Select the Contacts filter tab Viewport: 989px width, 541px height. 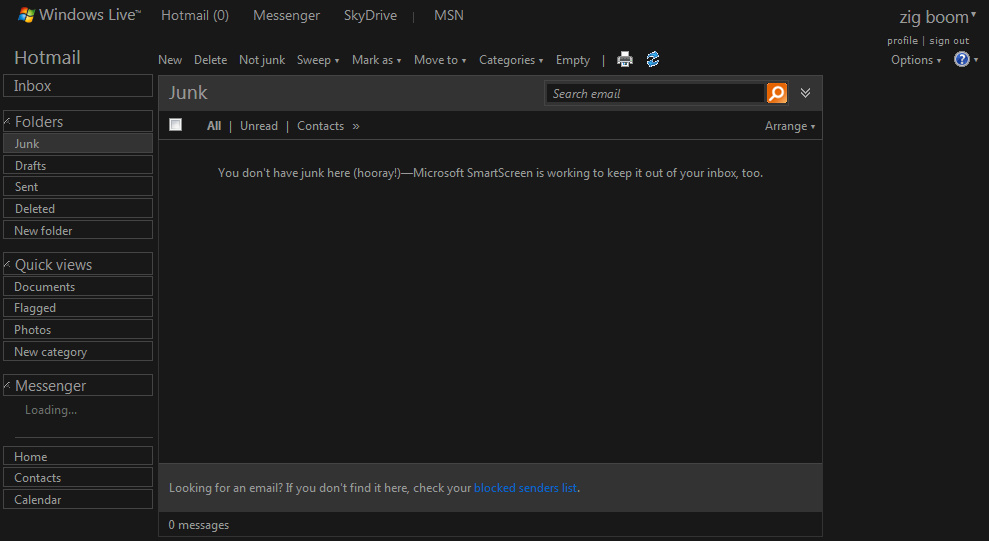[x=320, y=126]
